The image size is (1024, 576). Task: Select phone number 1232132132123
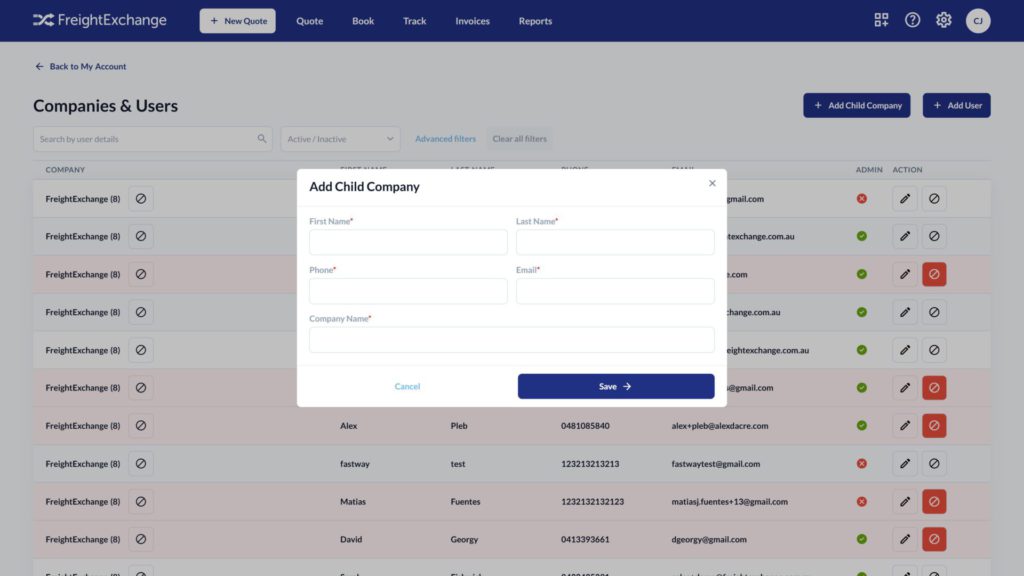pos(592,502)
